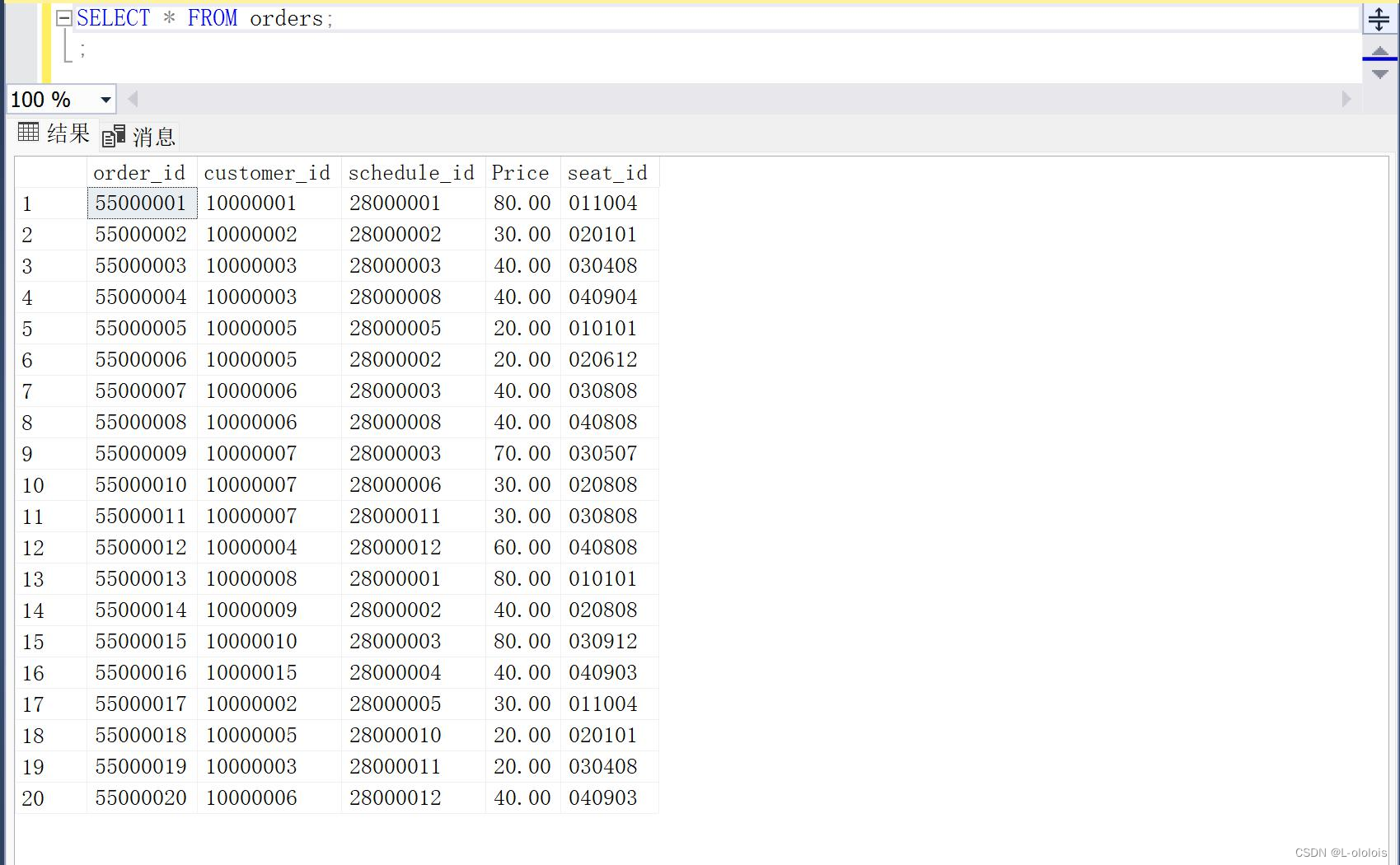Image resolution: width=1400 pixels, height=865 pixels.
Task: Open the 100 % zoom dropdown
Action: pos(105,100)
